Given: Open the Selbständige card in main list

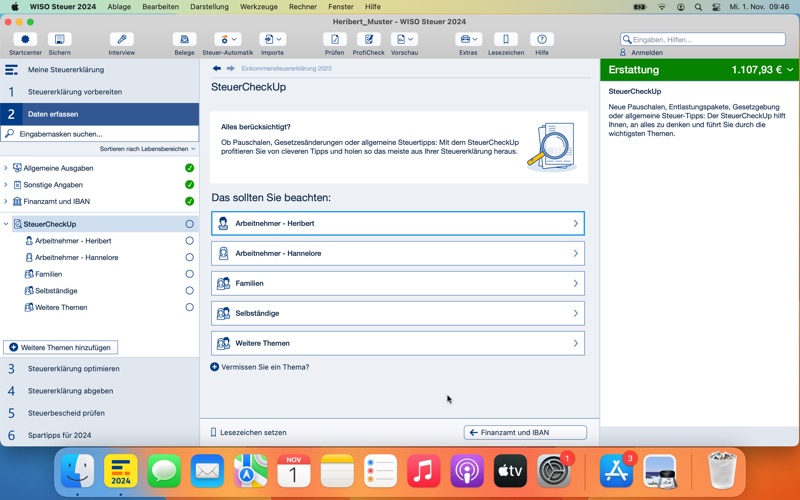Looking at the screenshot, I should click(398, 313).
